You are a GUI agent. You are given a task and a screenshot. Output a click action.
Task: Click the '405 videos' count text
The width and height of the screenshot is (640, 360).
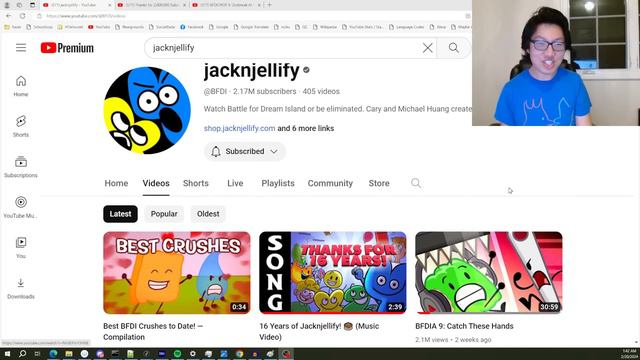pos(321,91)
